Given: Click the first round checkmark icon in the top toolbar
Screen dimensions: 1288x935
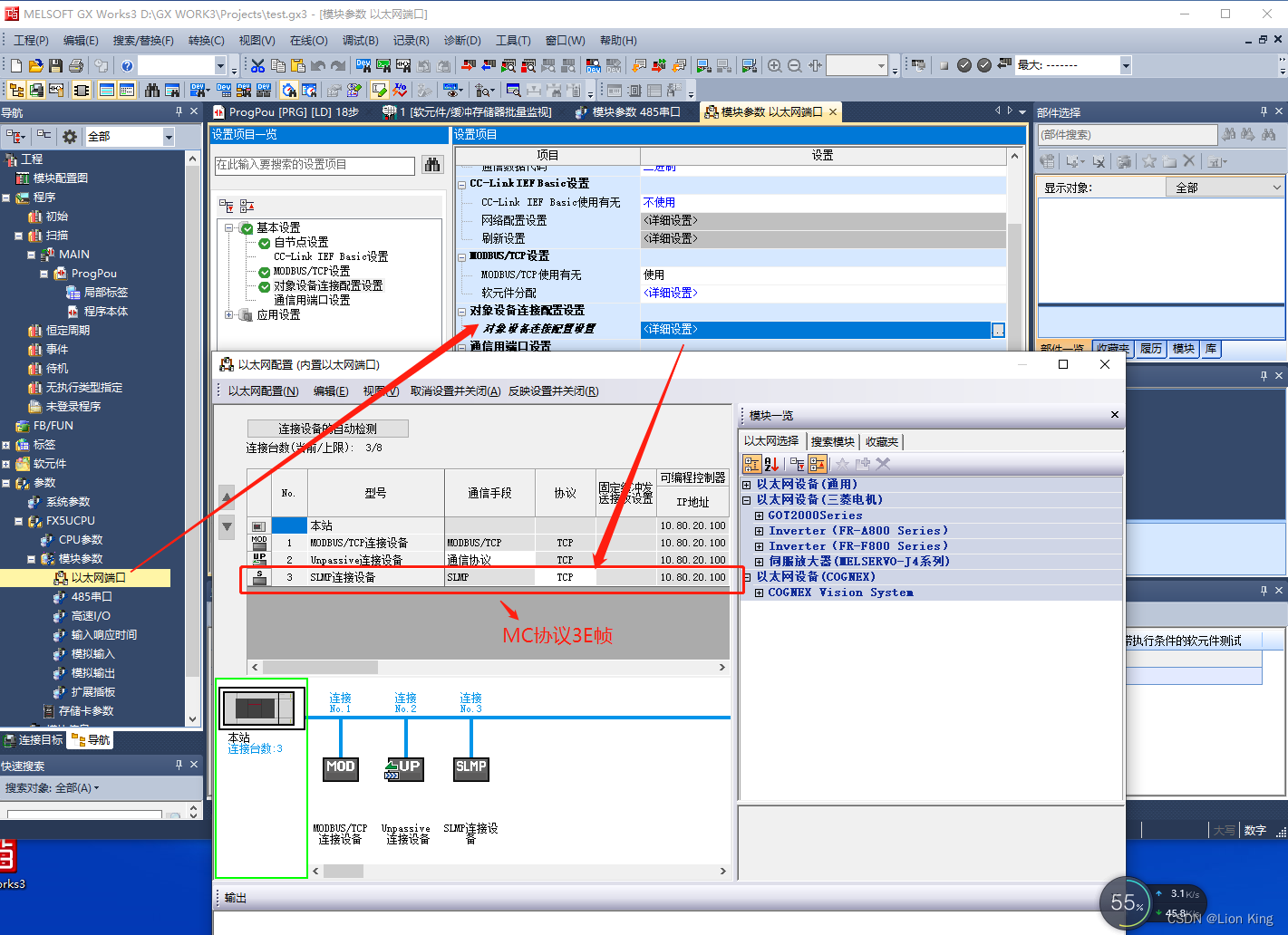Looking at the screenshot, I should 964,65.
